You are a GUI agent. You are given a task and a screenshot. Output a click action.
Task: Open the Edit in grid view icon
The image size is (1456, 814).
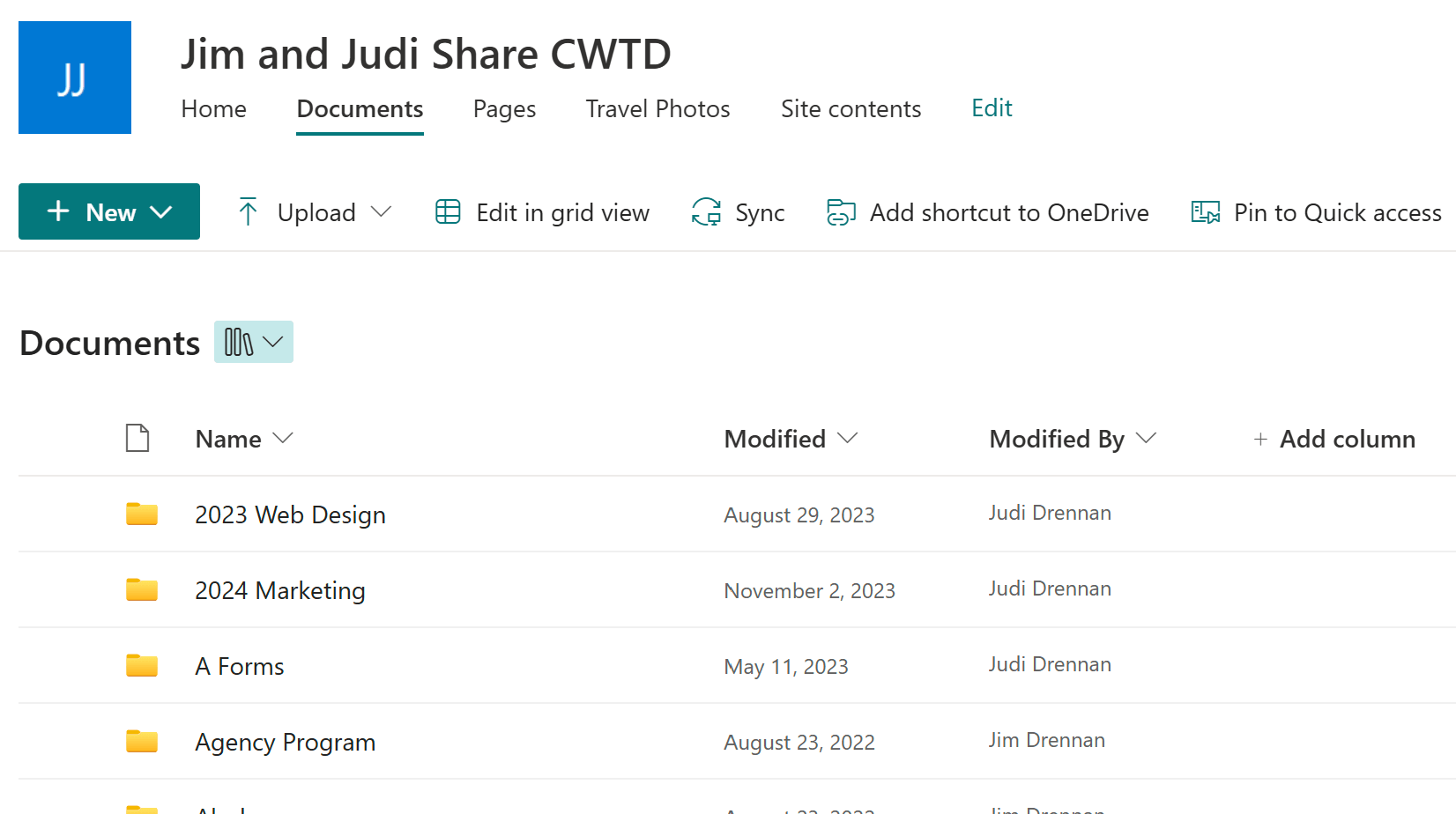point(448,211)
